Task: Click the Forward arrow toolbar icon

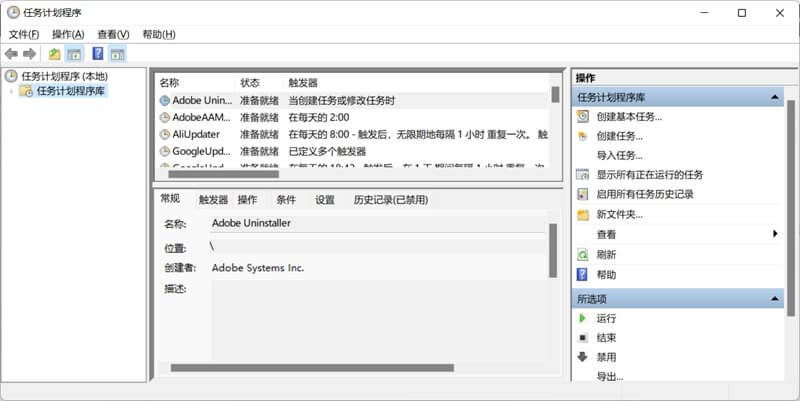Action: pyautogui.click(x=30, y=54)
